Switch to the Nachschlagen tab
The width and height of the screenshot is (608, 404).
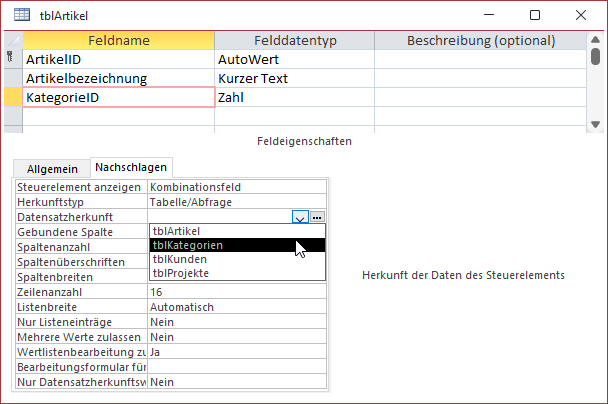click(x=131, y=167)
